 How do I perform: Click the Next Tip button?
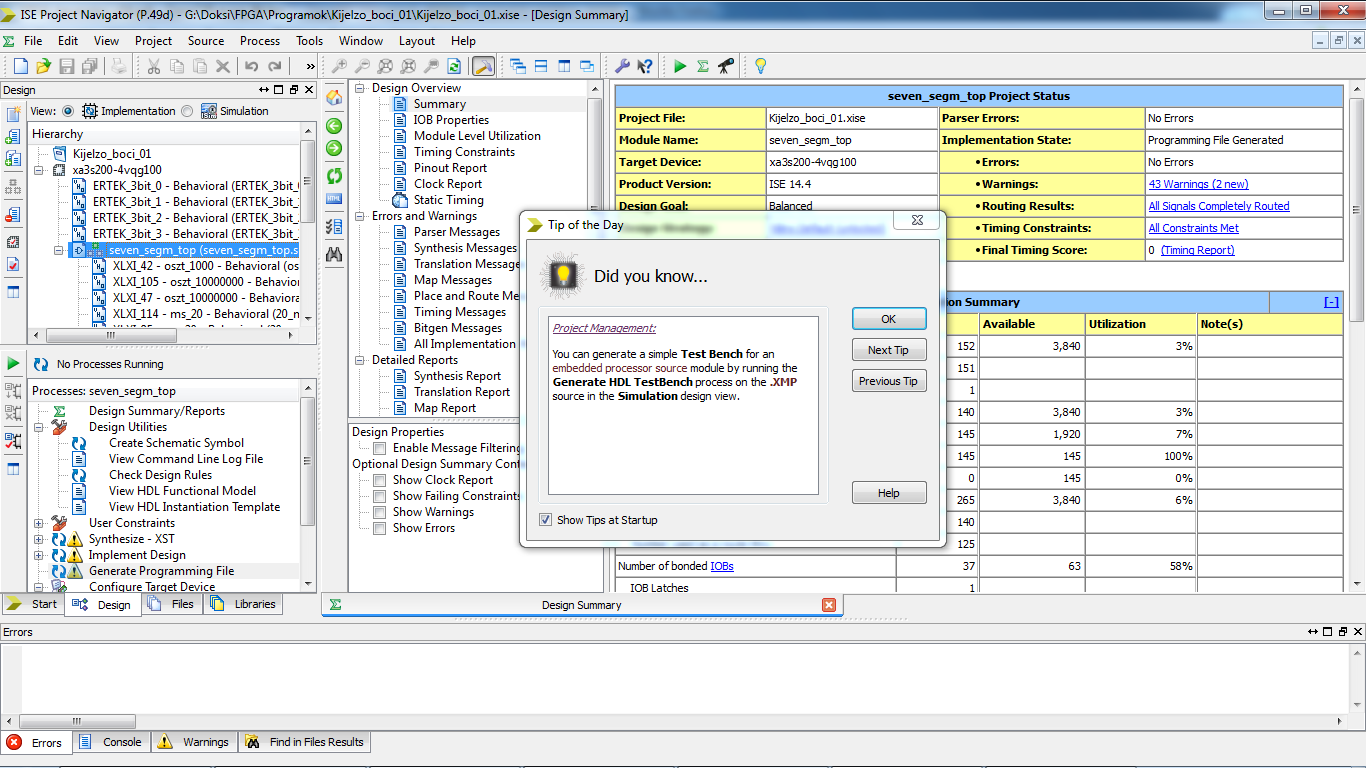(889, 350)
